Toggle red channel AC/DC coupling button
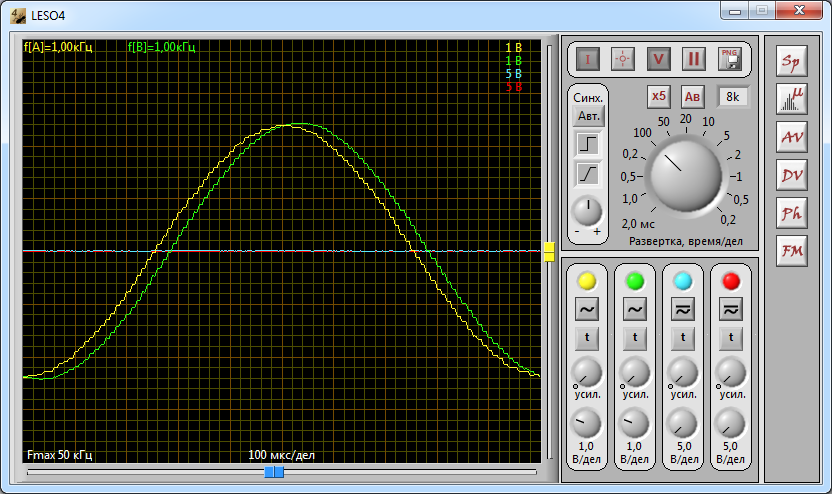Viewport: 832px width, 494px height. pos(731,309)
